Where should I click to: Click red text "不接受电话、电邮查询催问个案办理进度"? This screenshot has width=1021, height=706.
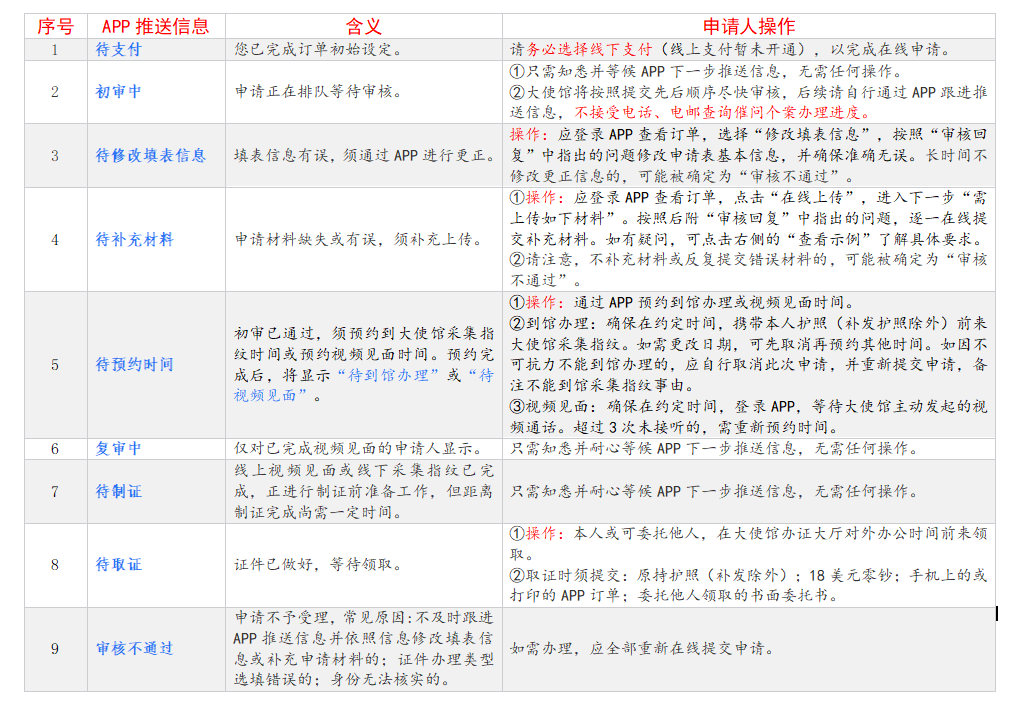[x=717, y=113]
